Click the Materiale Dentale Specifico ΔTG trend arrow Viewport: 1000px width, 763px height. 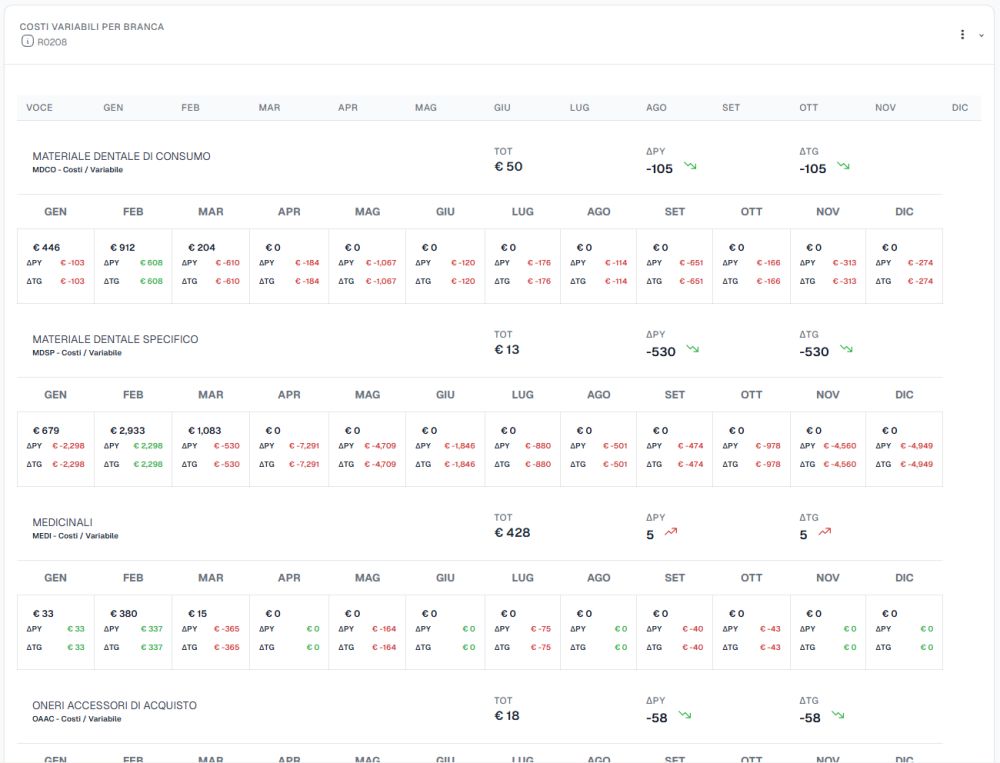pyautogui.click(x=846, y=349)
